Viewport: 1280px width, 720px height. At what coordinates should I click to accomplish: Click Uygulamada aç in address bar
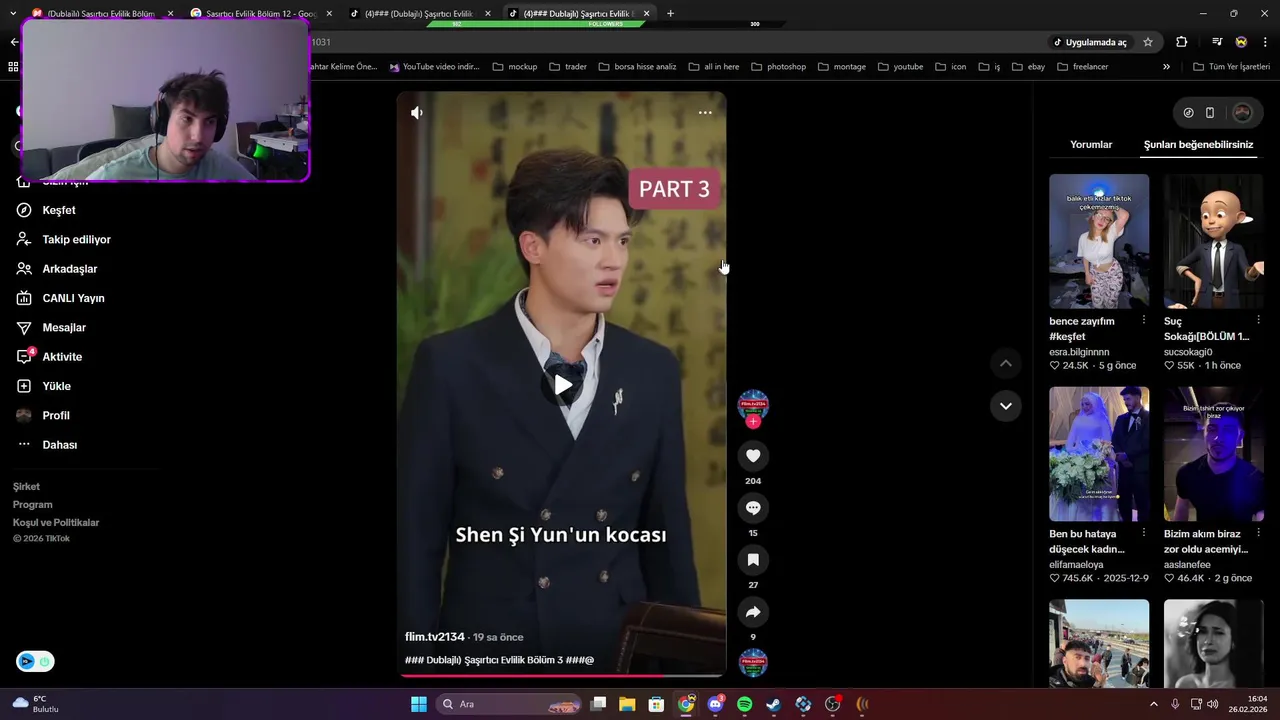pyautogui.click(x=1090, y=42)
